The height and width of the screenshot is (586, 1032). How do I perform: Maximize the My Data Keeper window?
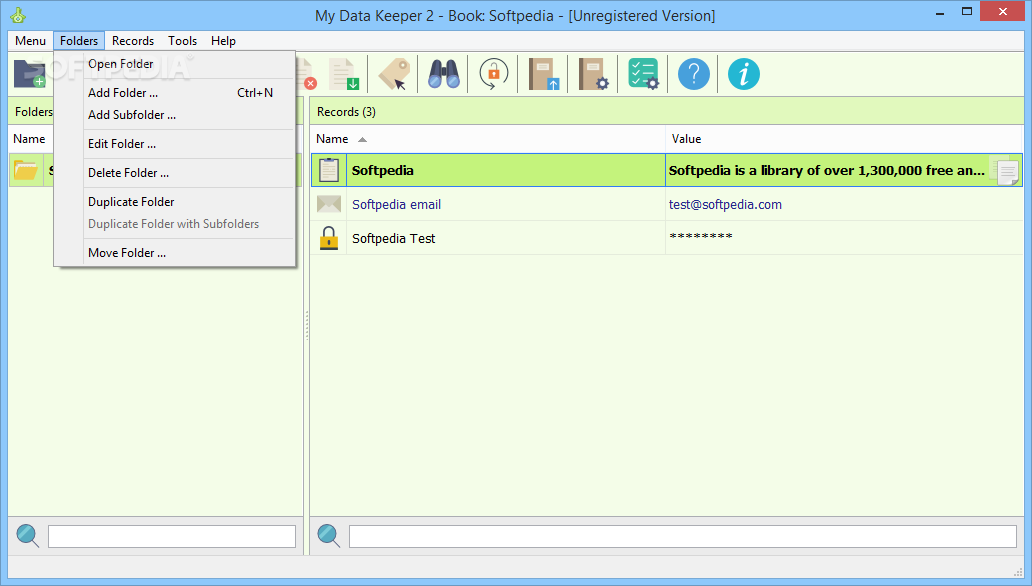(x=967, y=12)
